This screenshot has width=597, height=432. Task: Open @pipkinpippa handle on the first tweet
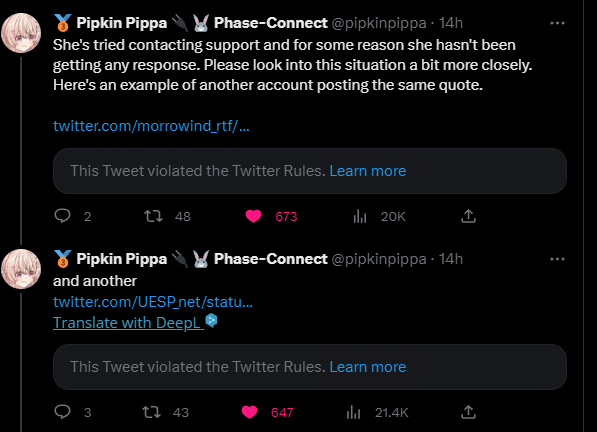pos(379,23)
